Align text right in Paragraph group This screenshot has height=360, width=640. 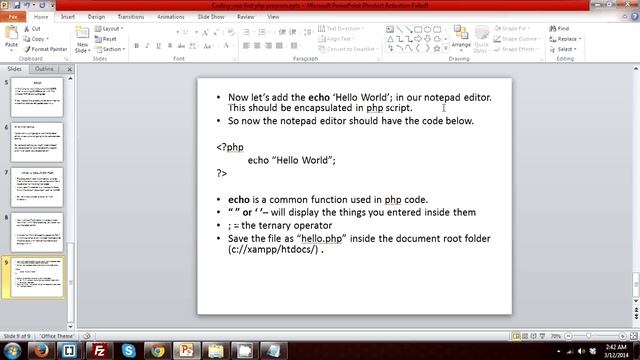[268, 46]
